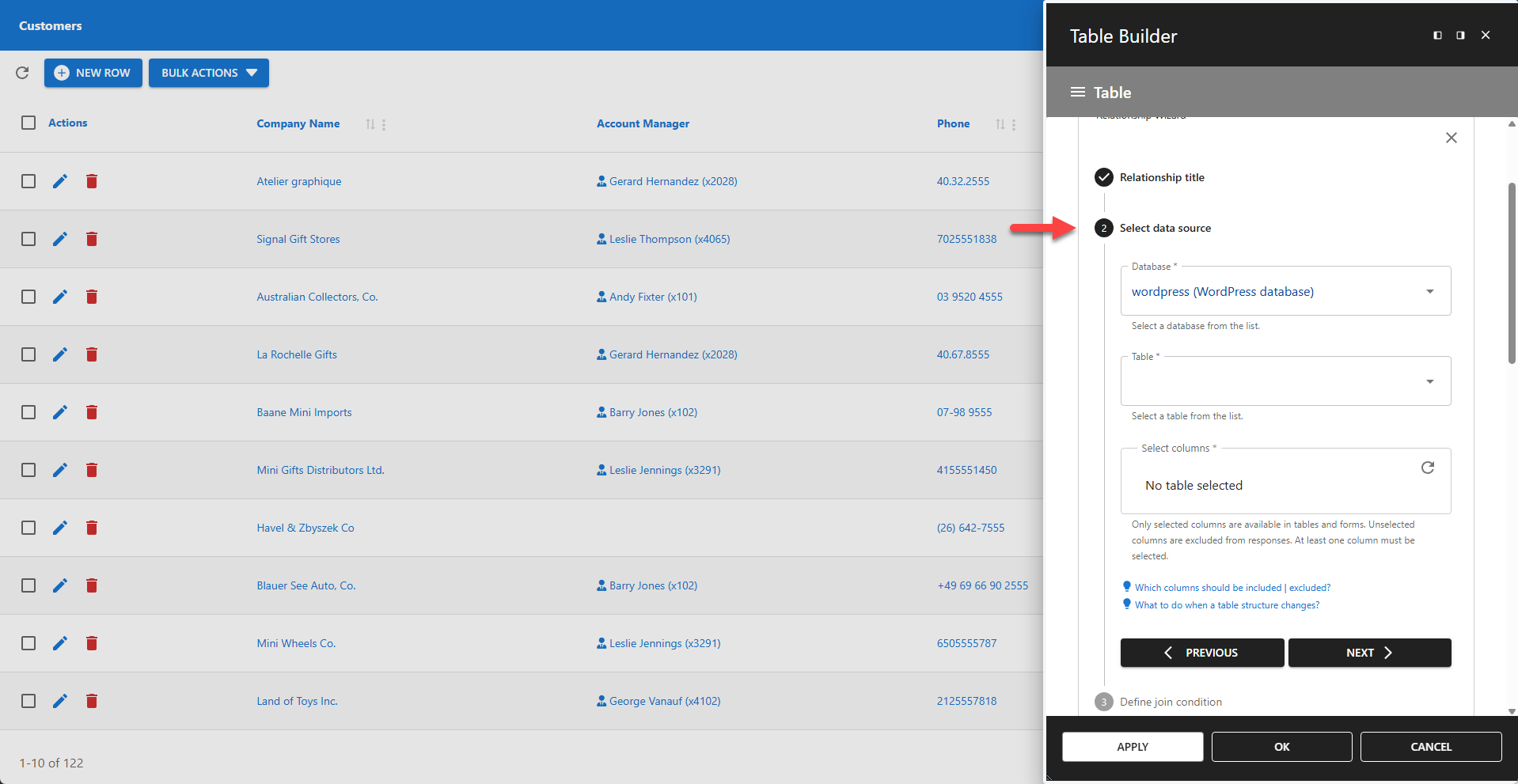Viewport: 1518px width, 784px height.
Task: Open column options for Phone
Action: (1014, 124)
